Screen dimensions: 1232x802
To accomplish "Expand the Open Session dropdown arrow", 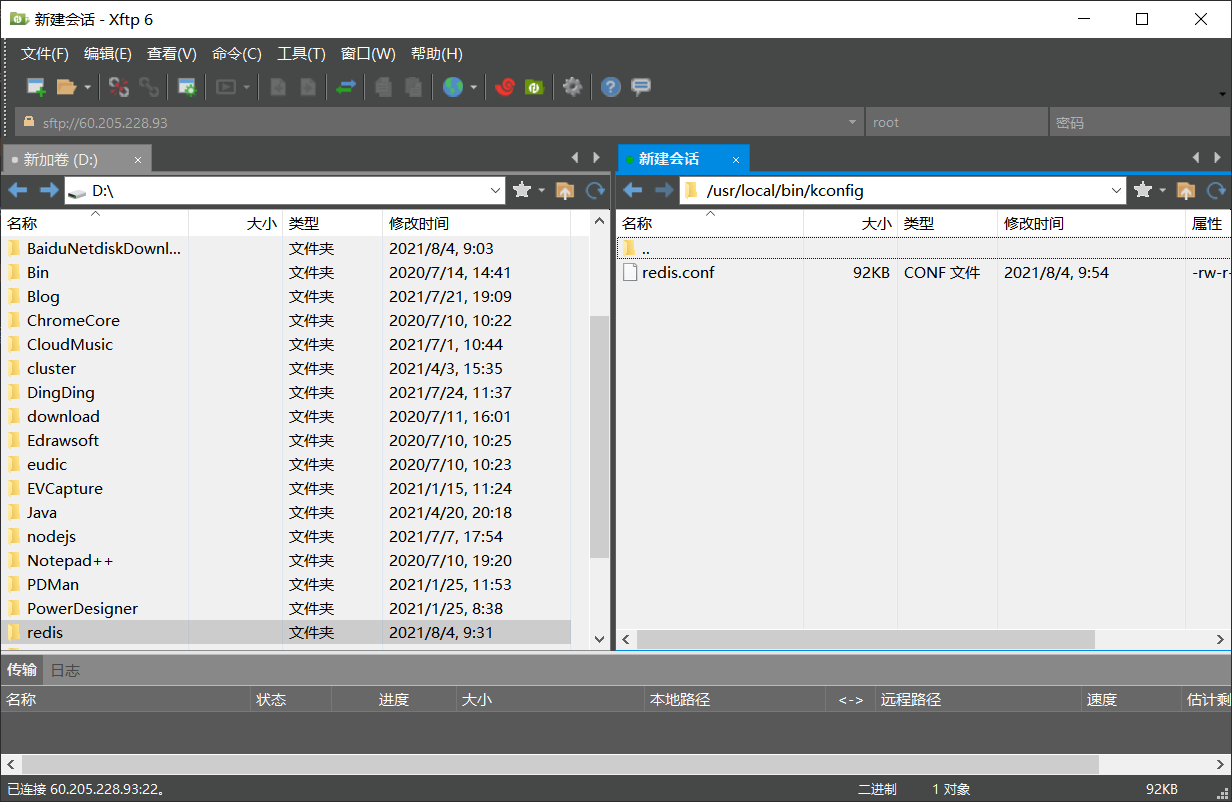I will pos(87,87).
